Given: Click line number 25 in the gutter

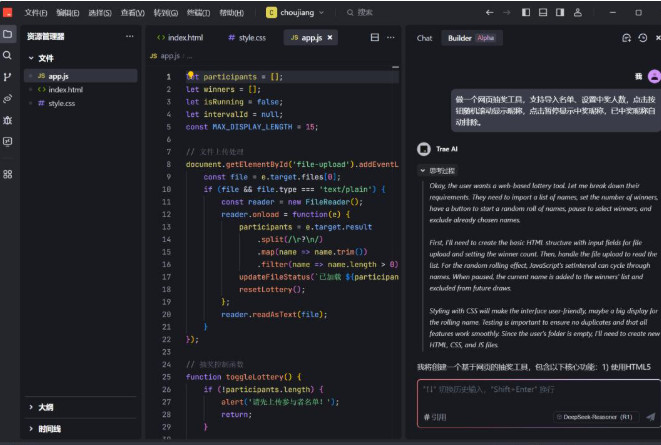Looking at the screenshot, I should [167, 377].
